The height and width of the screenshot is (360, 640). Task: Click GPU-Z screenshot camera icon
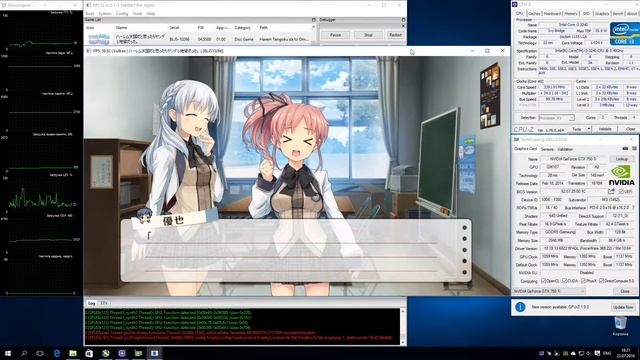pos(625,149)
